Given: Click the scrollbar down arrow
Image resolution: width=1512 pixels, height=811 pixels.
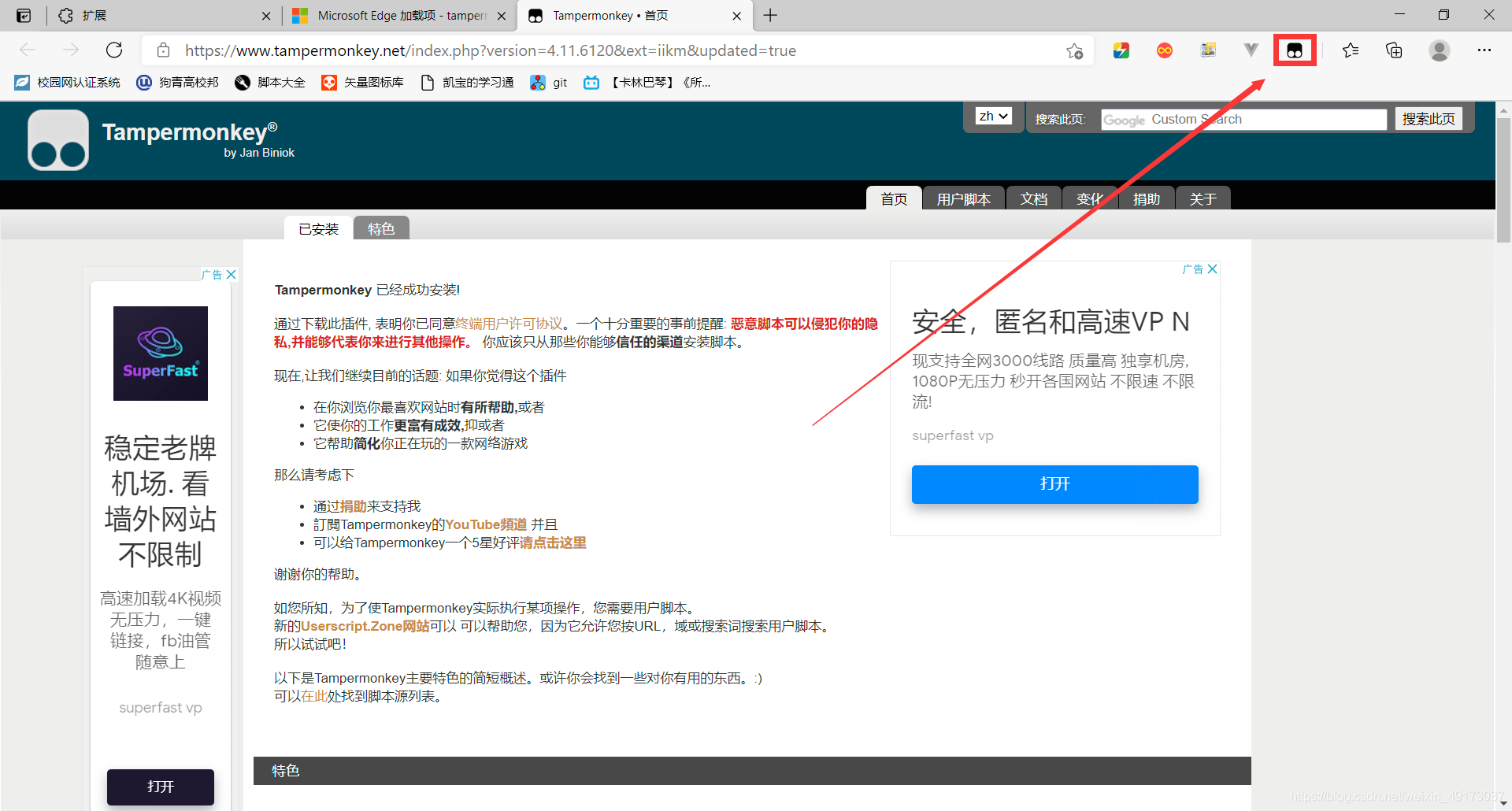Looking at the screenshot, I should coord(1503,803).
